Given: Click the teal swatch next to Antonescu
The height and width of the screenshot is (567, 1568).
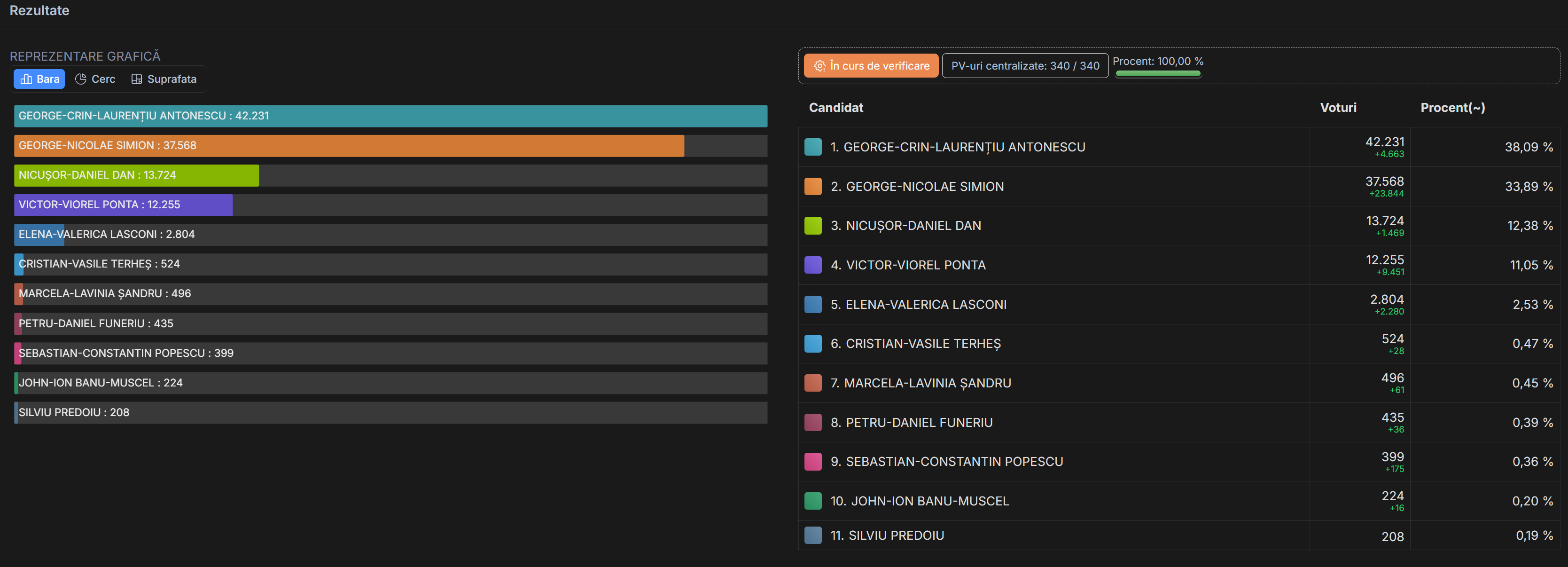Looking at the screenshot, I should (813, 147).
